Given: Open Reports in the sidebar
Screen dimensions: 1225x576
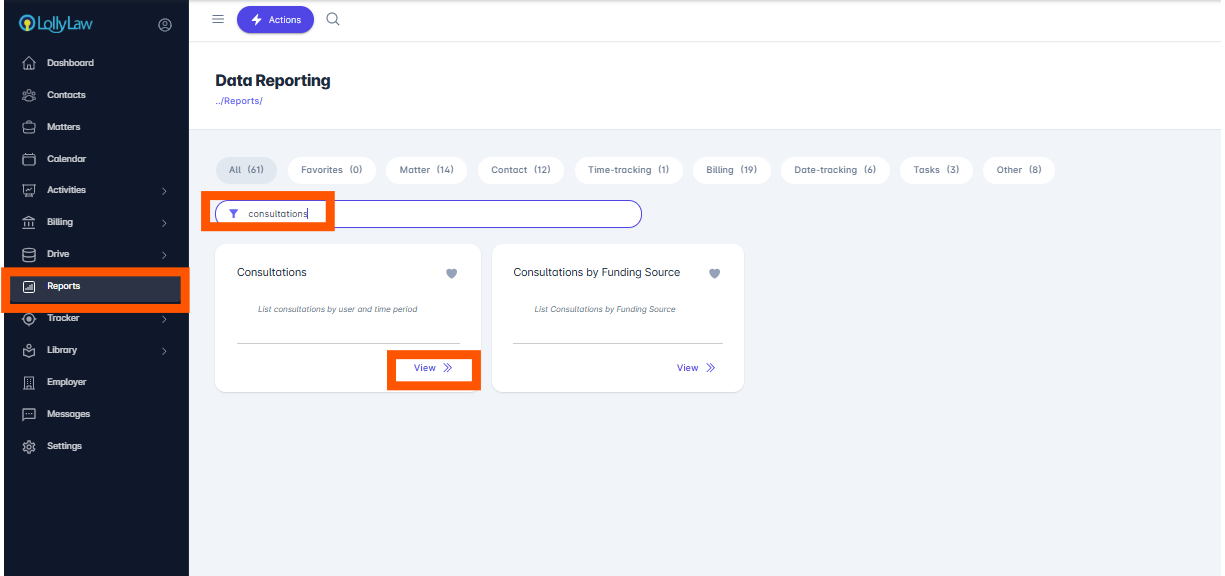Looking at the screenshot, I should (x=95, y=287).
